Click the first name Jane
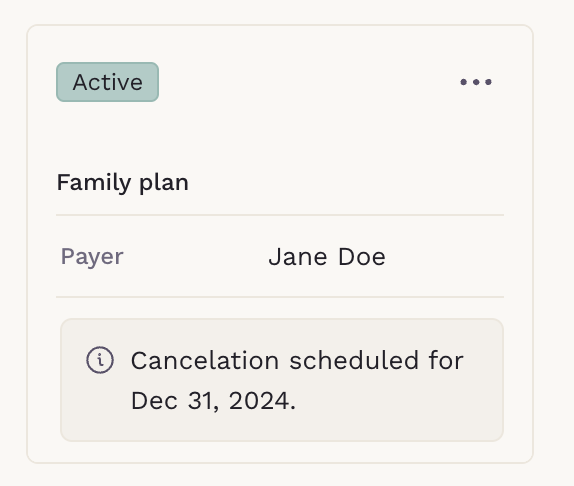This screenshot has height=486, width=574. pyautogui.click(x=298, y=257)
